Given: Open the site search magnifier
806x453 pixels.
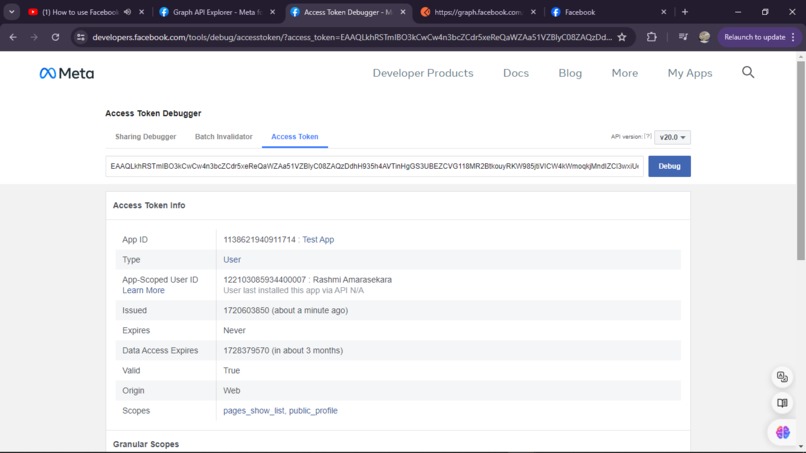Looking at the screenshot, I should (748, 73).
